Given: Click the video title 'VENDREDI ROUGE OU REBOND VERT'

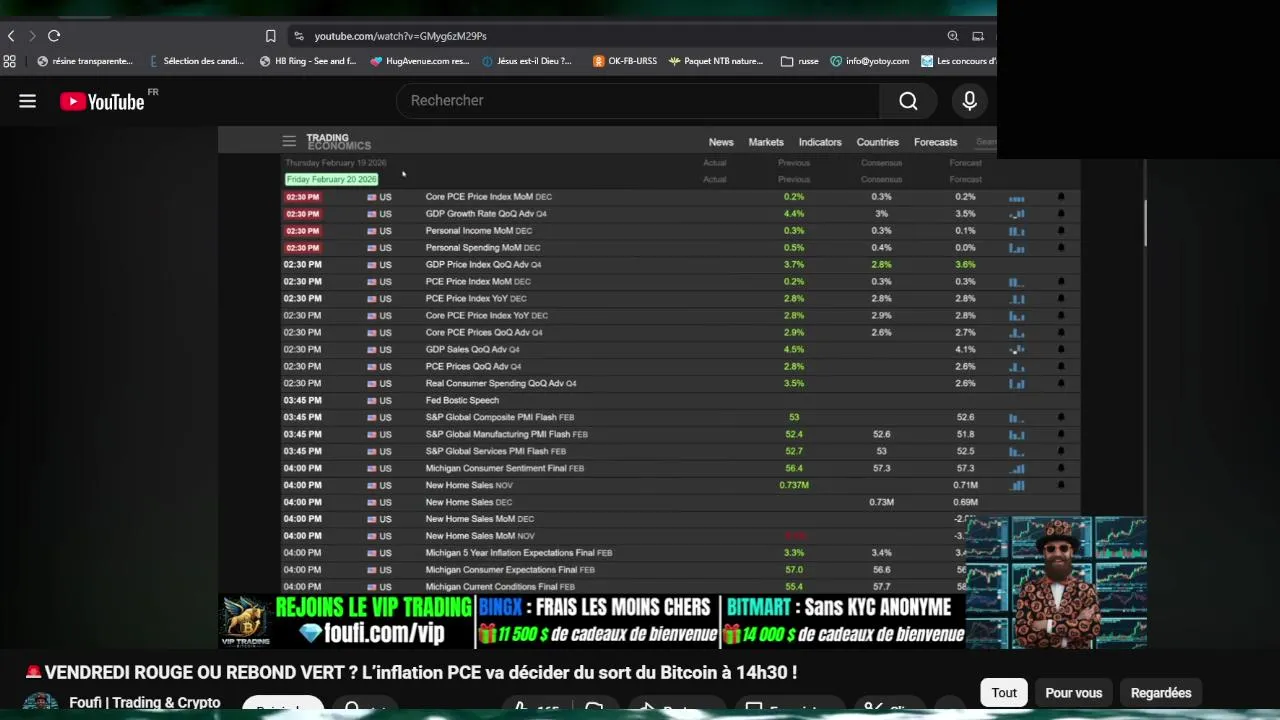Looking at the screenshot, I should [x=411, y=673].
